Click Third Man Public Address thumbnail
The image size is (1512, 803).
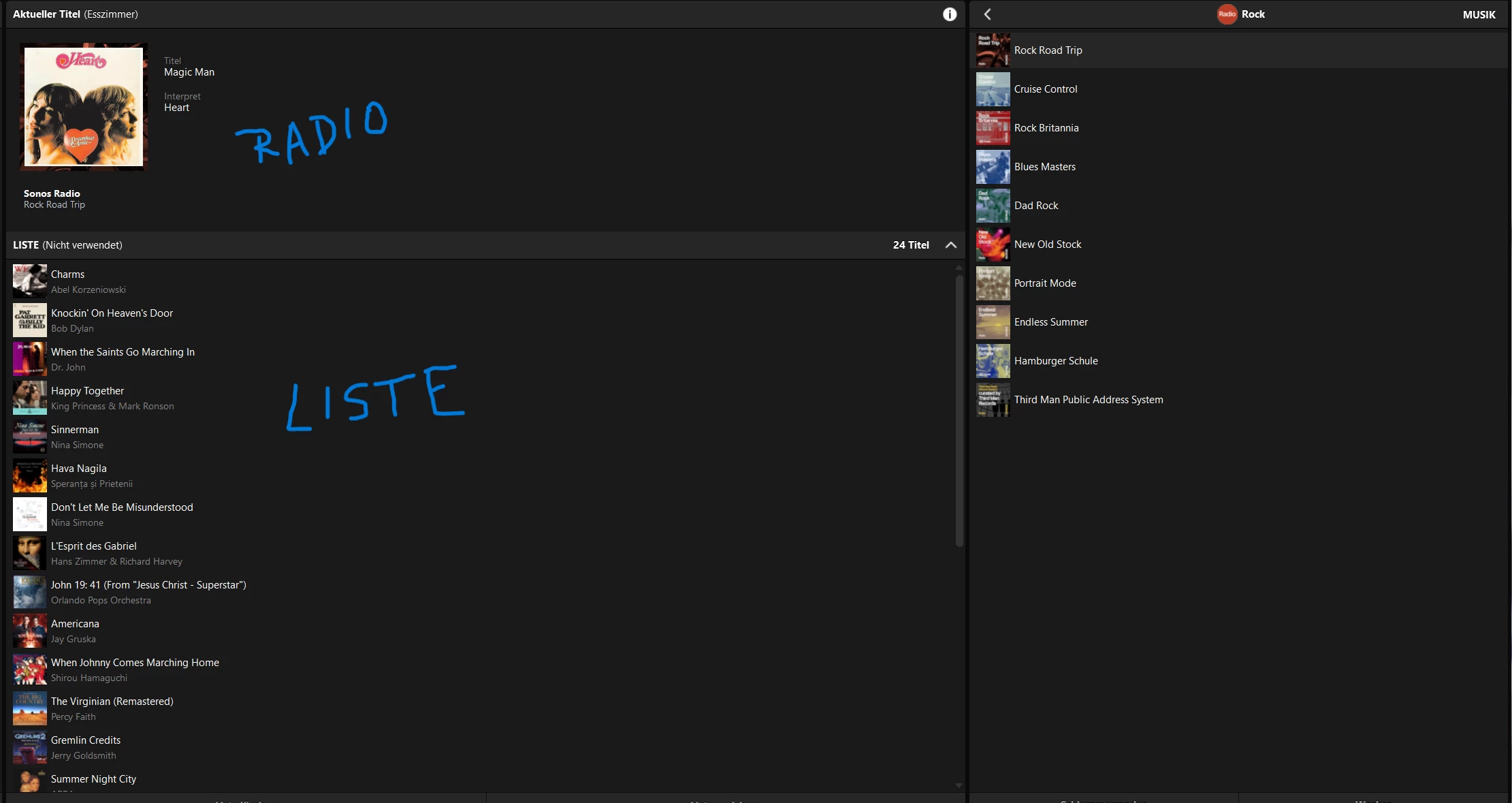[993, 400]
